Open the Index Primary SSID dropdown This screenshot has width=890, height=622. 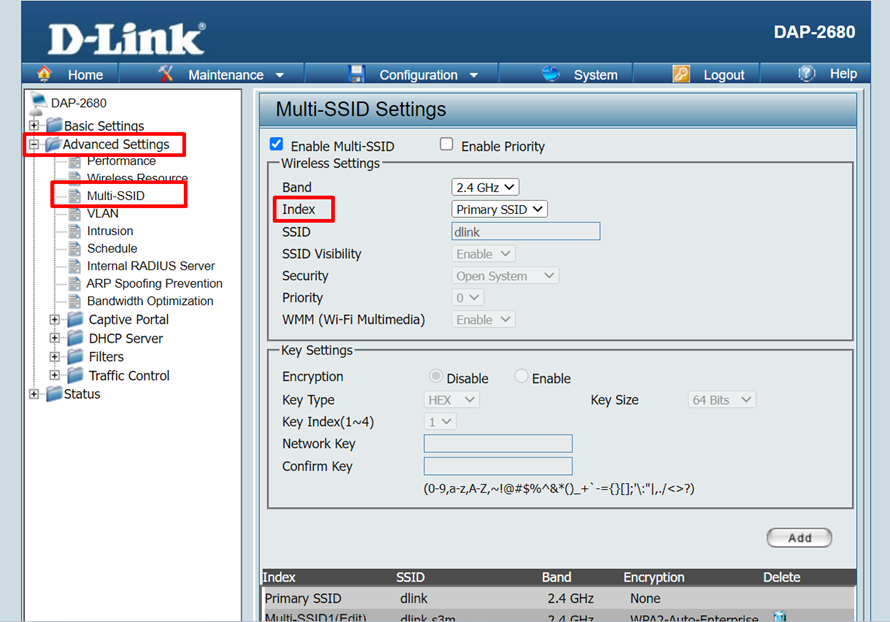point(499,209)
